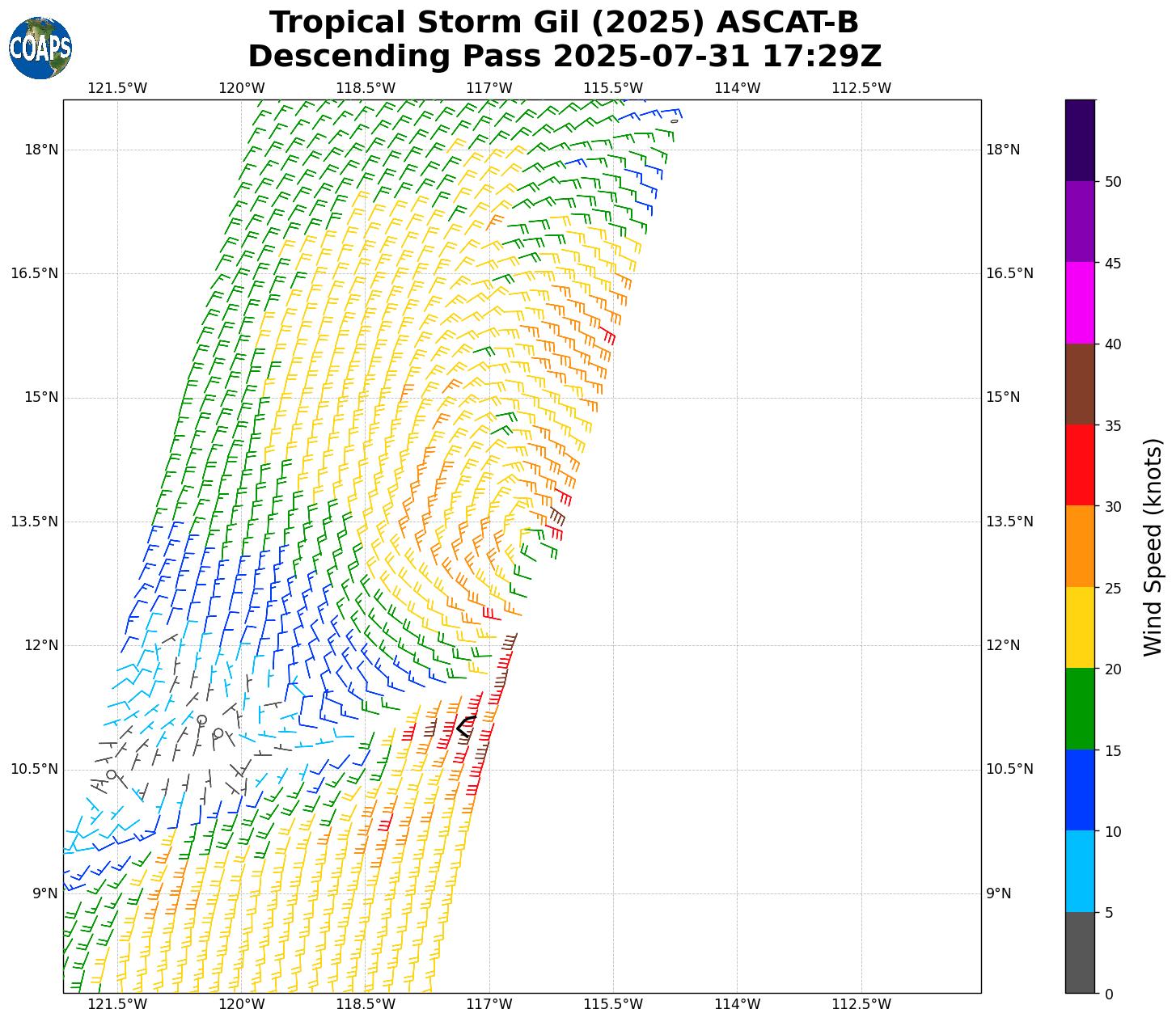Click the 117°W label on bottom axis
This screenshot has width=1176, height=1022.
point(489,1004)
